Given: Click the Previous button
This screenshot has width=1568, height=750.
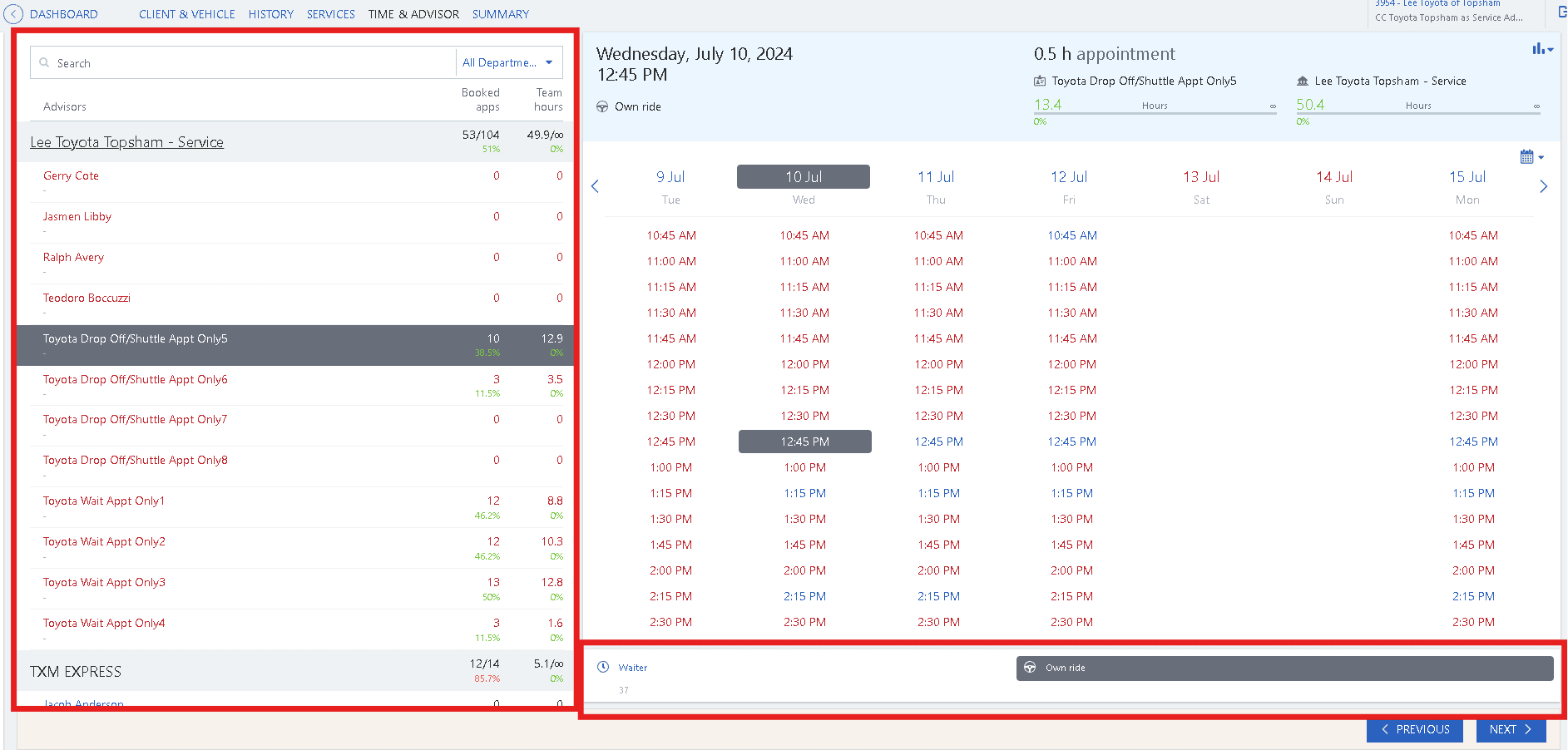Looking at the screenshot, I should (1415, 729).
